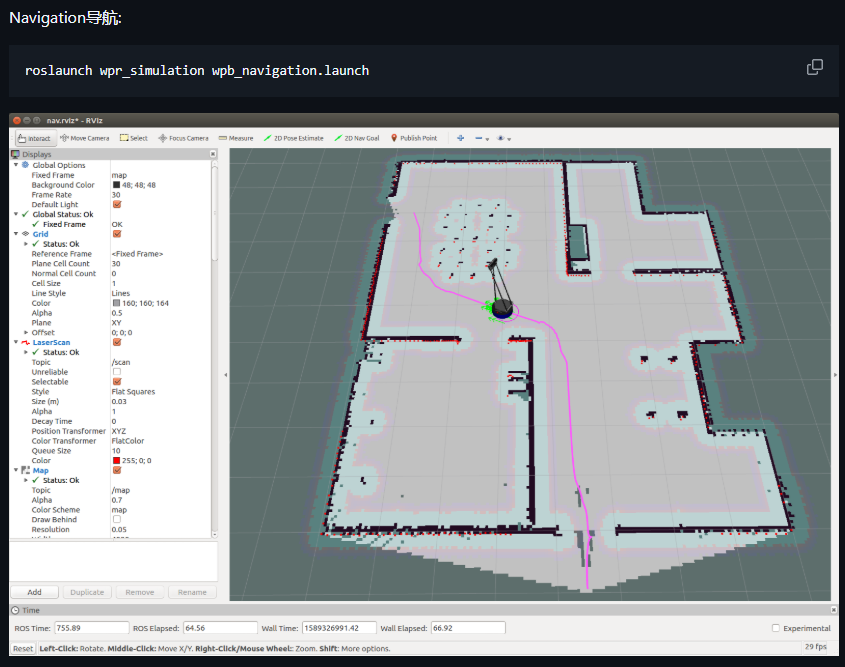Select the 2D Nav Goal tool
This screenshot has height=667, width=845.
(357, 138)
